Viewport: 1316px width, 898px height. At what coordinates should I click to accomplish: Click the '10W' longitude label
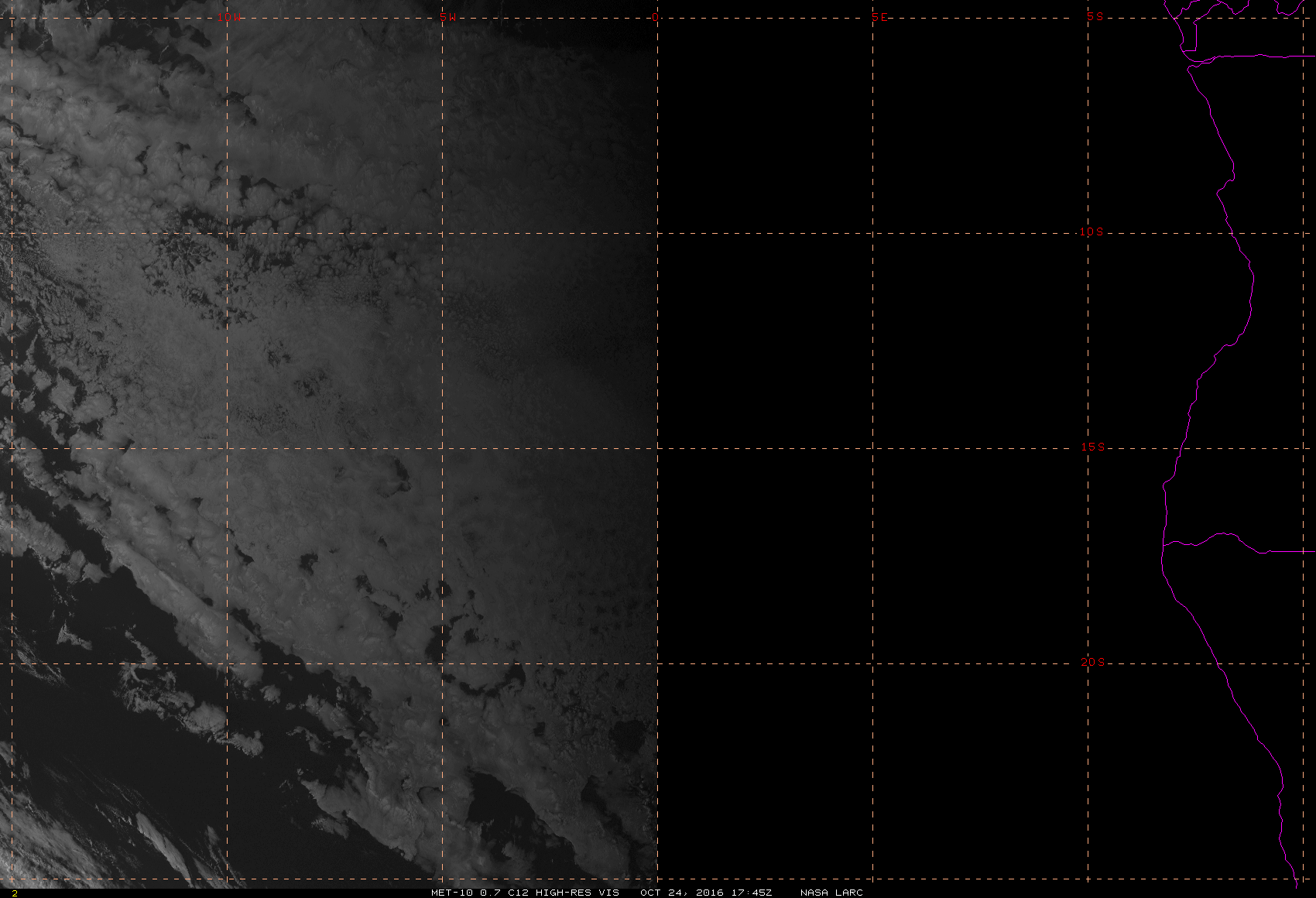click(x=228, y=17)
